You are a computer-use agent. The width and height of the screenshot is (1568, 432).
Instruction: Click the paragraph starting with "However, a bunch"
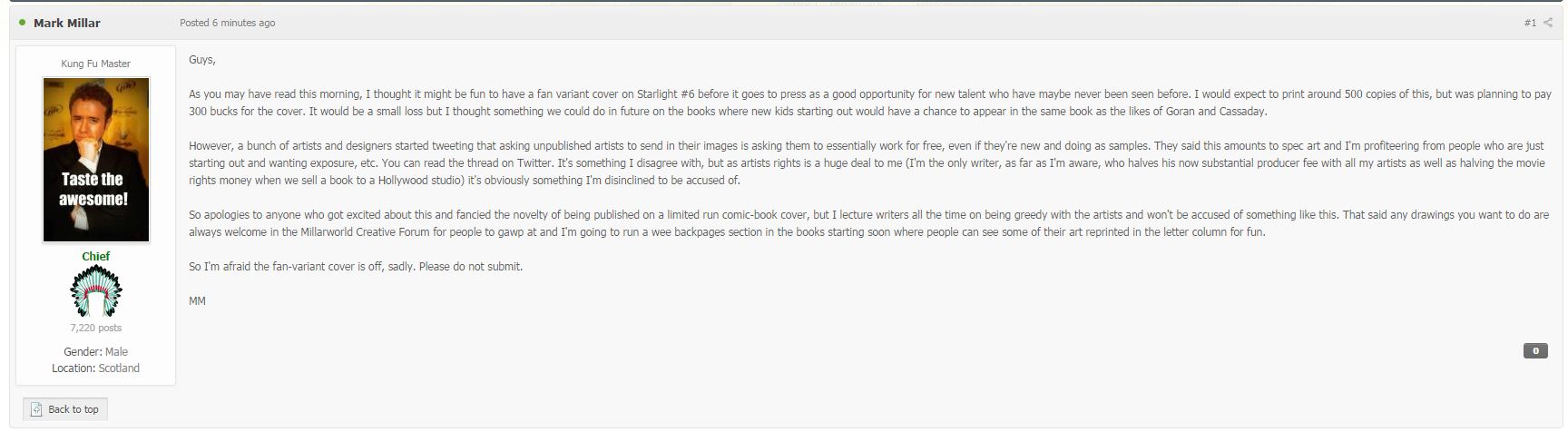click(867, 163)
